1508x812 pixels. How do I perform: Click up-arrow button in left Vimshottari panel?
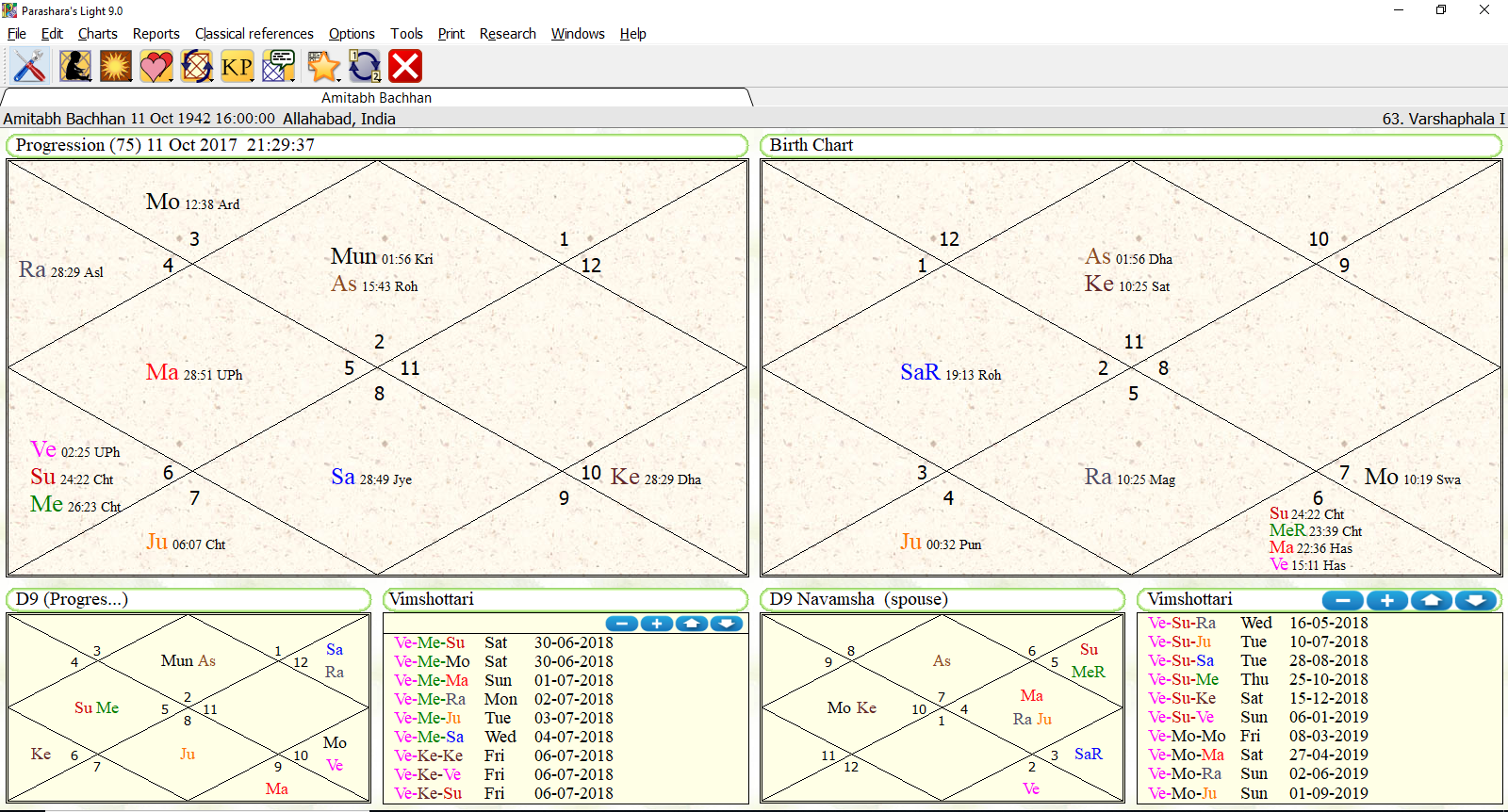692,624
